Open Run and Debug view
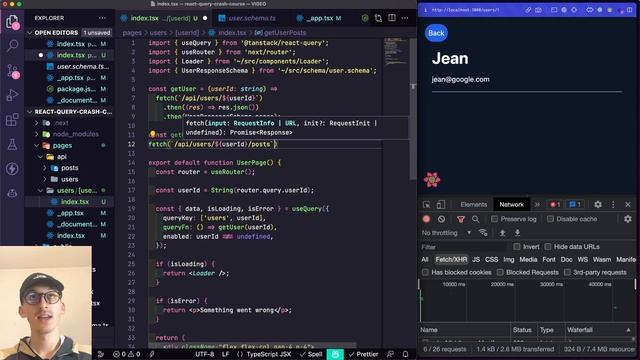This screenshot has height=360, width=640. click(x=12, y=96)
